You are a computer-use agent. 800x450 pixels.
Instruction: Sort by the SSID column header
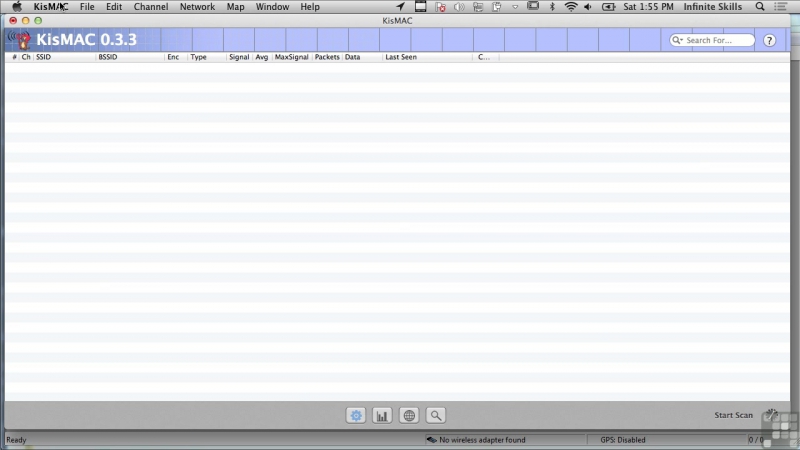tap(64, 57)
